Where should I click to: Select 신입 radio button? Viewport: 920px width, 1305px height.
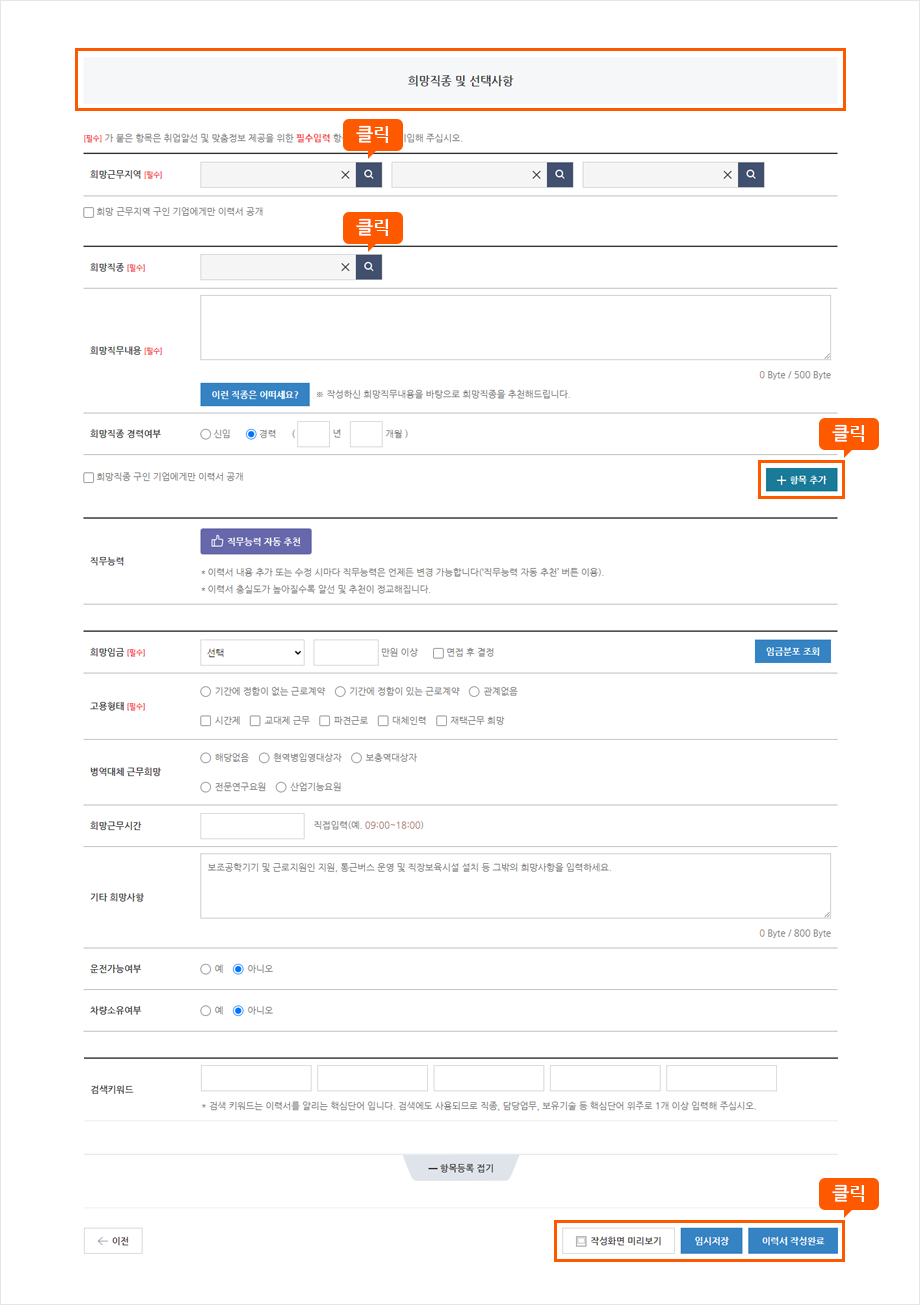tap(206, 434)
